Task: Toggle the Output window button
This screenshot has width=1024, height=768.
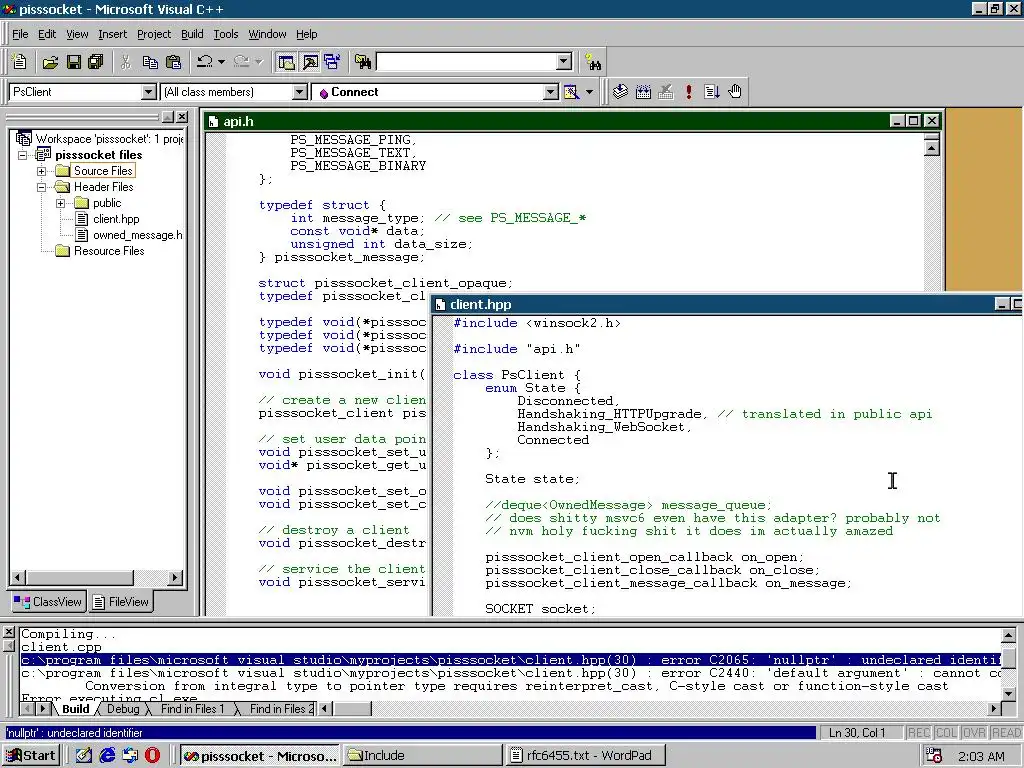Action: click(310, 62)
